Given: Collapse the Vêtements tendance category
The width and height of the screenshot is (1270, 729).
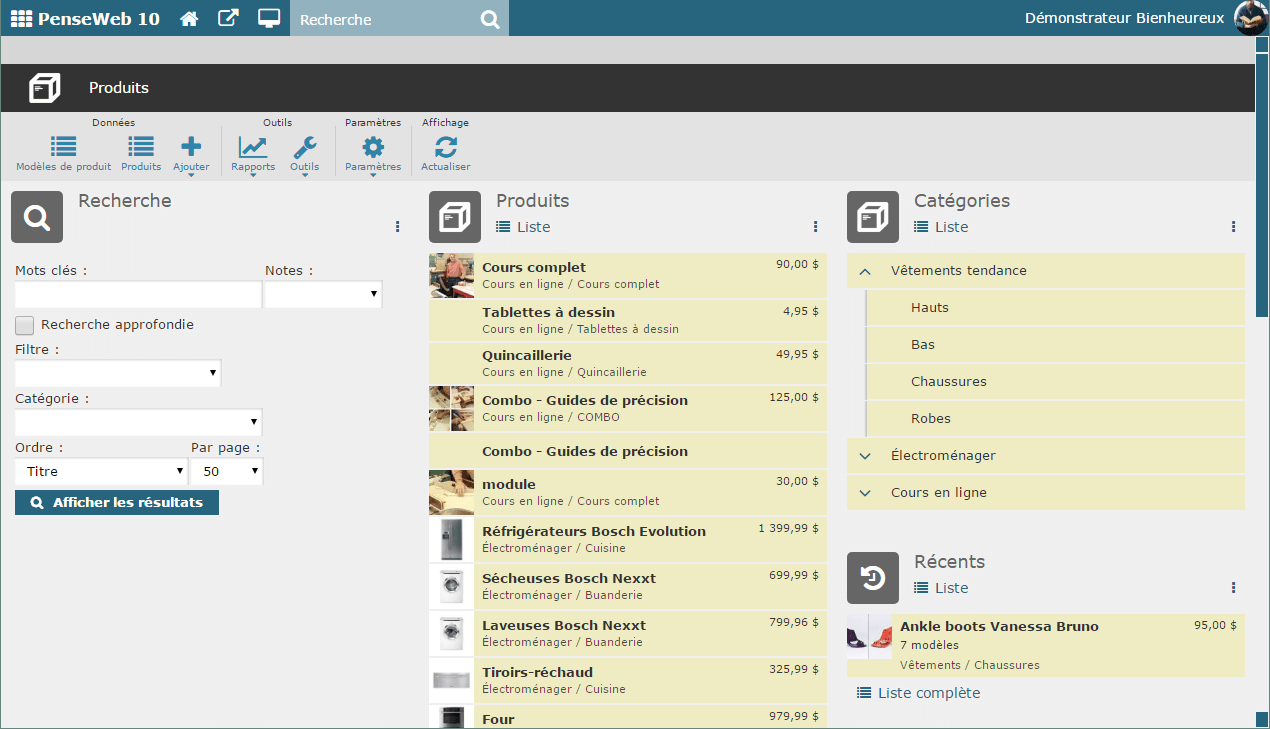Looking at the screenshot, I should [866, 271].
